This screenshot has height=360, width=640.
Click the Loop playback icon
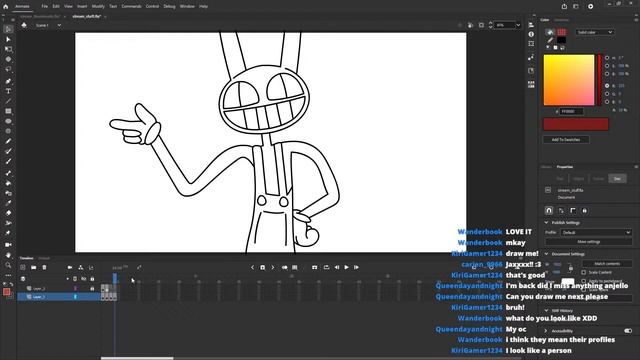(327, 267)
